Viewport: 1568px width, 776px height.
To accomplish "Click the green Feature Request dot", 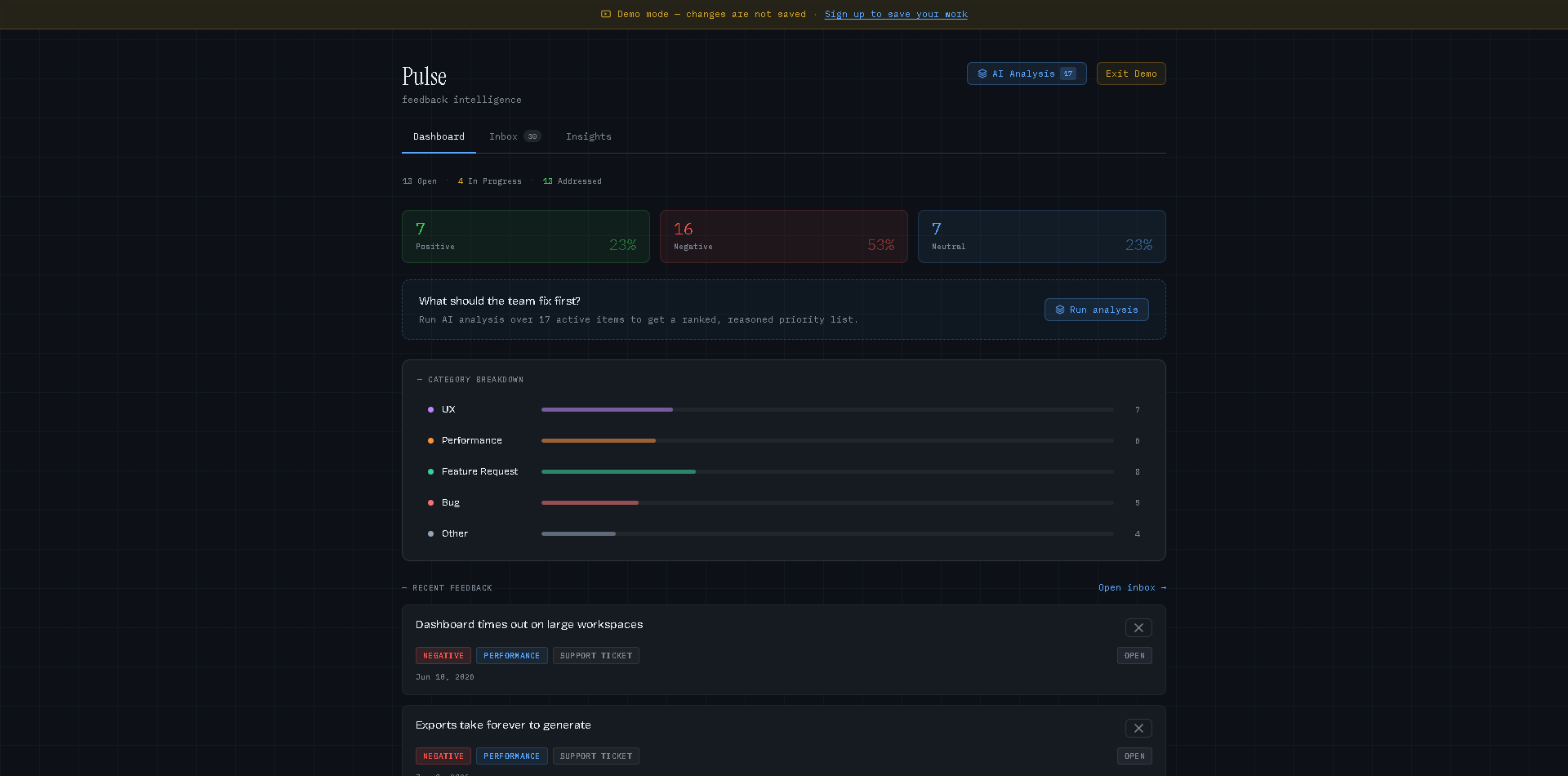I will (x=430, y=471).
